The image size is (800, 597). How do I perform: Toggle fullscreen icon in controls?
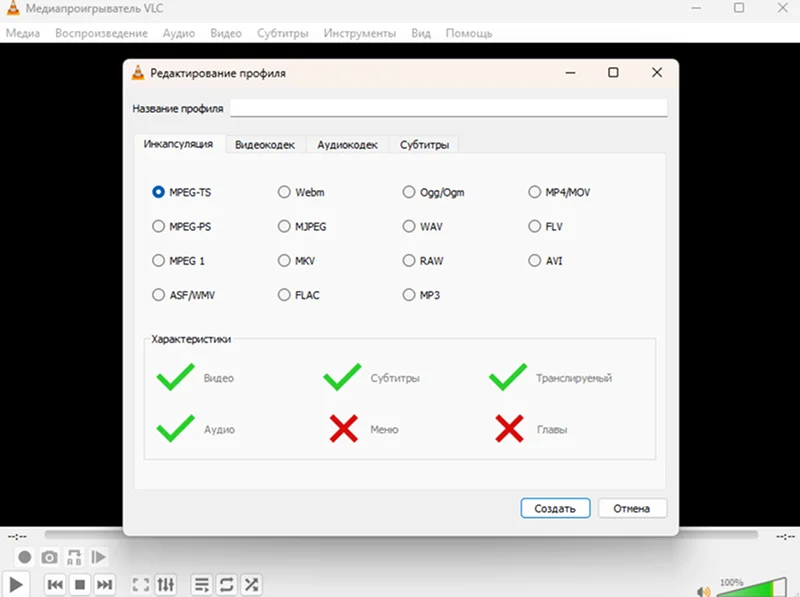141,585
